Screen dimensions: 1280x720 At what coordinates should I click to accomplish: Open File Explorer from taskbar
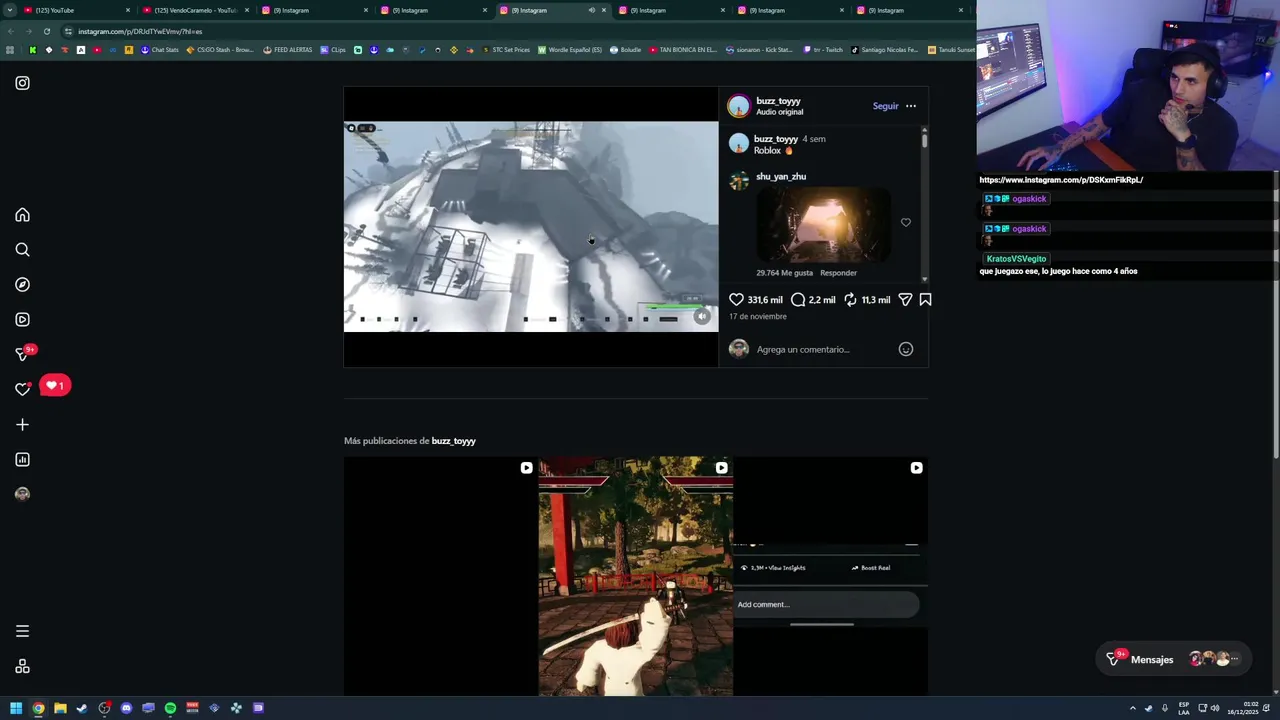click(60, 708)
